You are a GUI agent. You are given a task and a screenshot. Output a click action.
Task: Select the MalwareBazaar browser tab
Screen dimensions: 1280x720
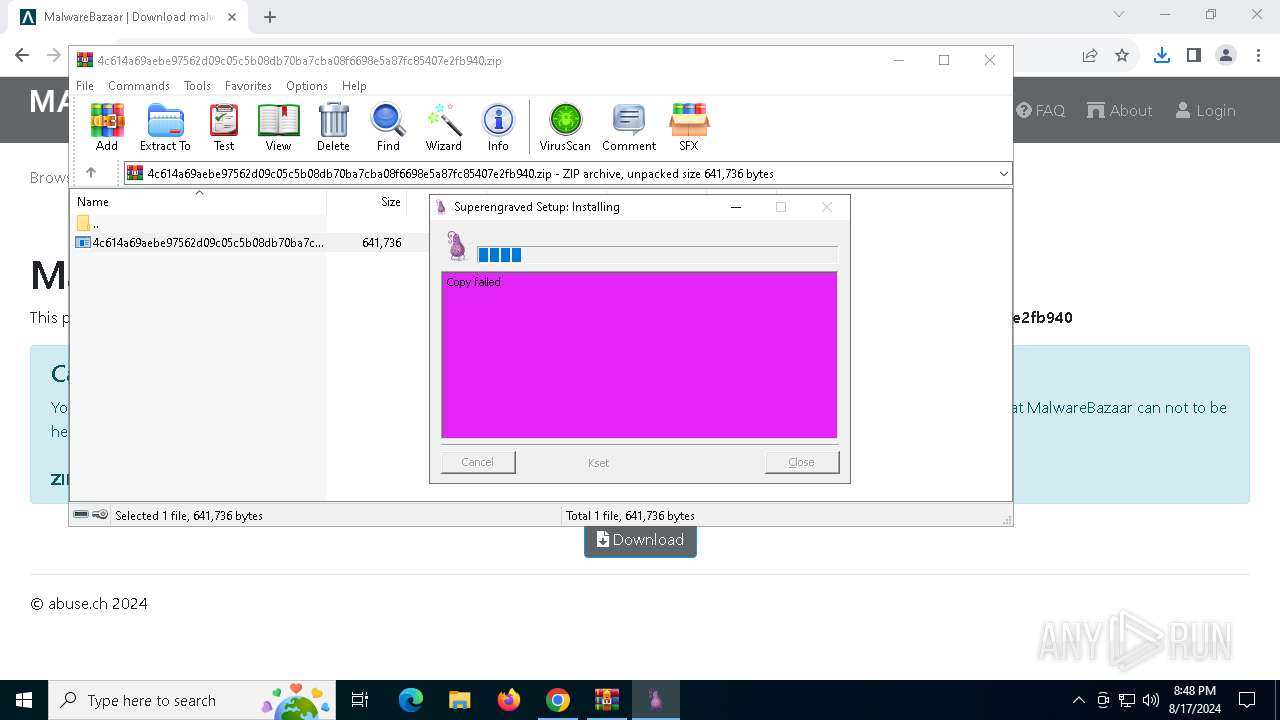click(x=127, y=17)
